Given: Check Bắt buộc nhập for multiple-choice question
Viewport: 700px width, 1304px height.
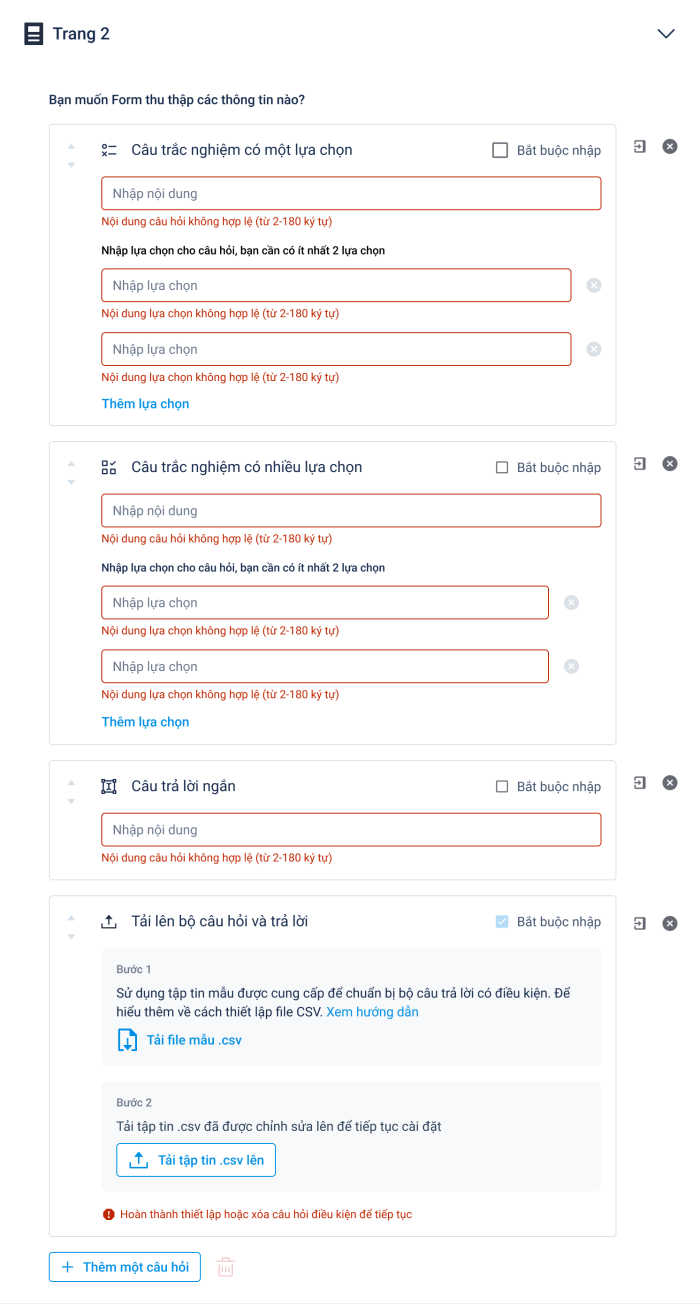Looking at the screenshot, I should [502, 468].
